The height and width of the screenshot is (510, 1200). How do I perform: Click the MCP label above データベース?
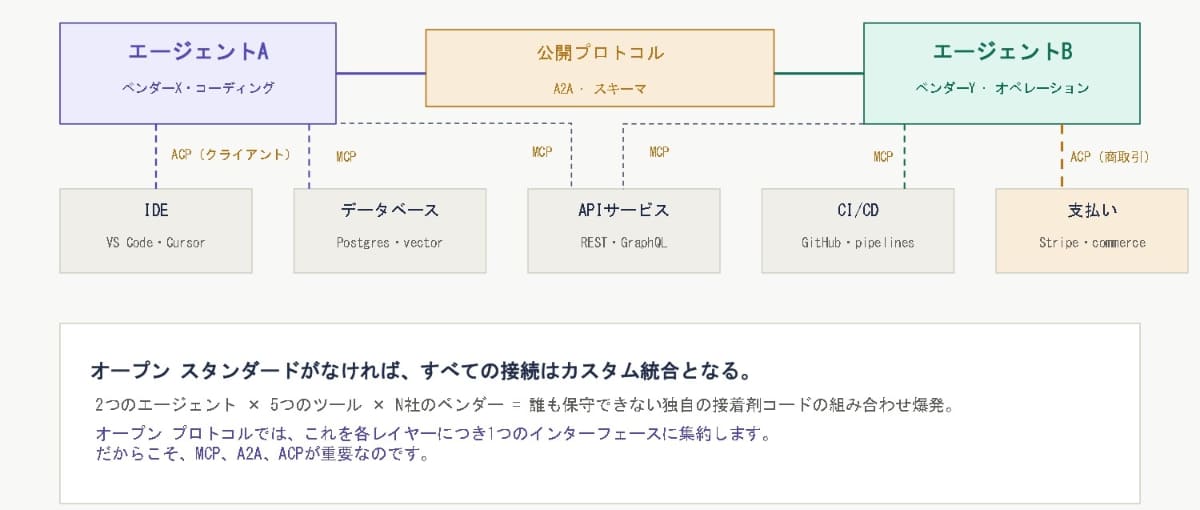(346, 156)
